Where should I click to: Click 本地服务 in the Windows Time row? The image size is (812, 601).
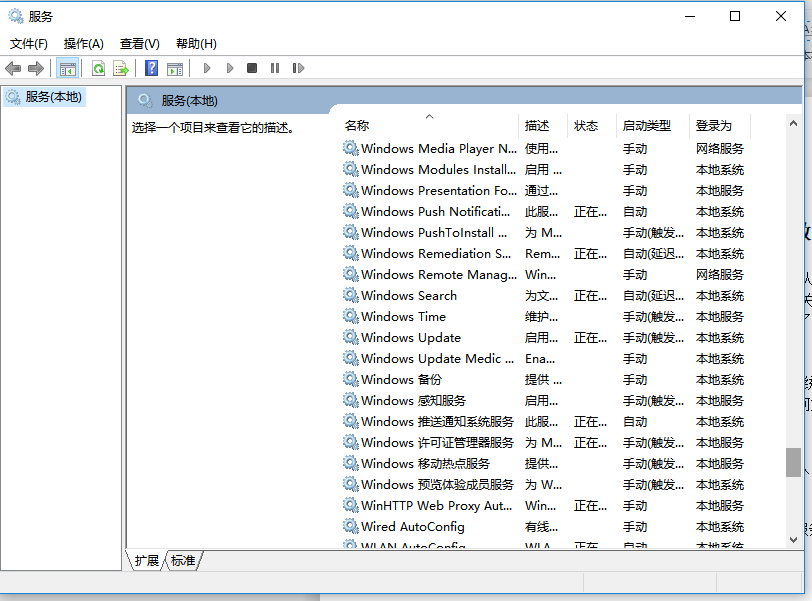(720, 316)
